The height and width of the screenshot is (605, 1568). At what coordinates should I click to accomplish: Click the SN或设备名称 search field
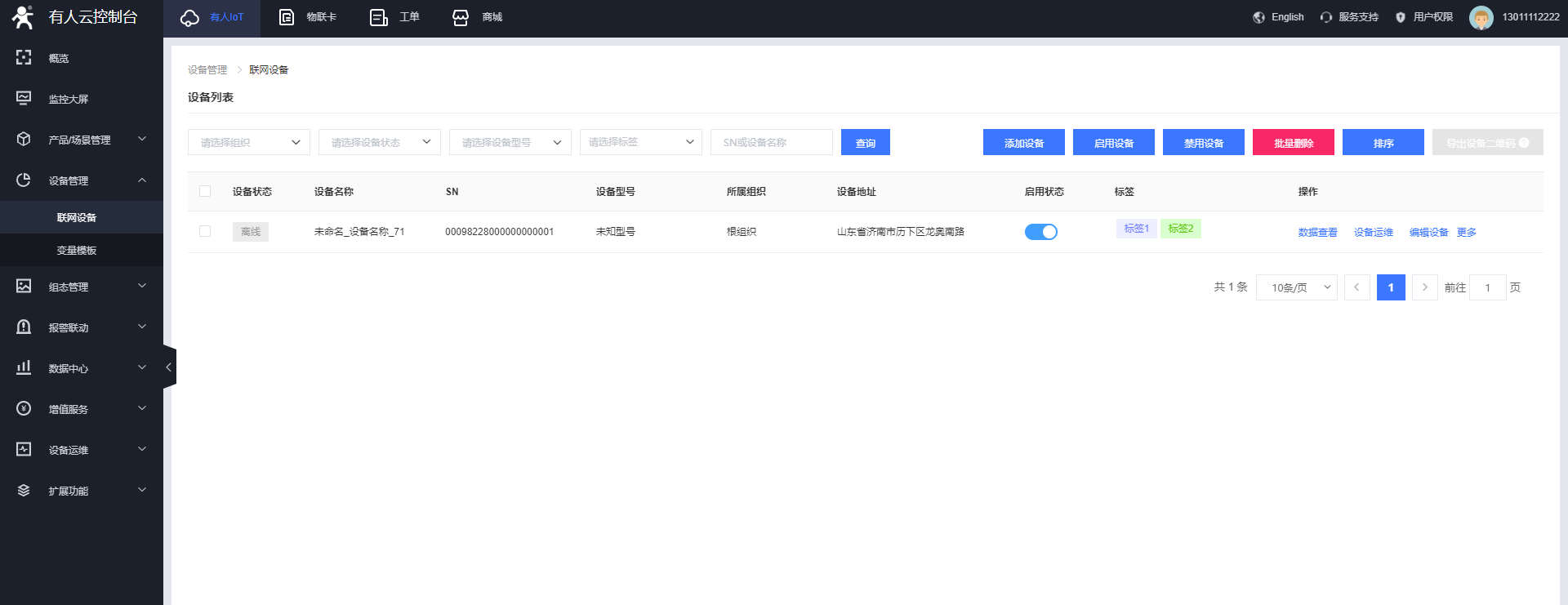tap(772, 142)
